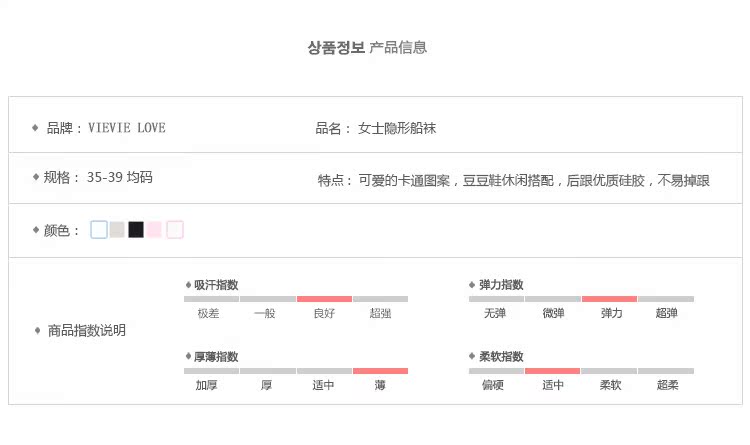The image size is (750, 445).
Task: Click the 产品信息 section heading
Action: coord(398,47)
